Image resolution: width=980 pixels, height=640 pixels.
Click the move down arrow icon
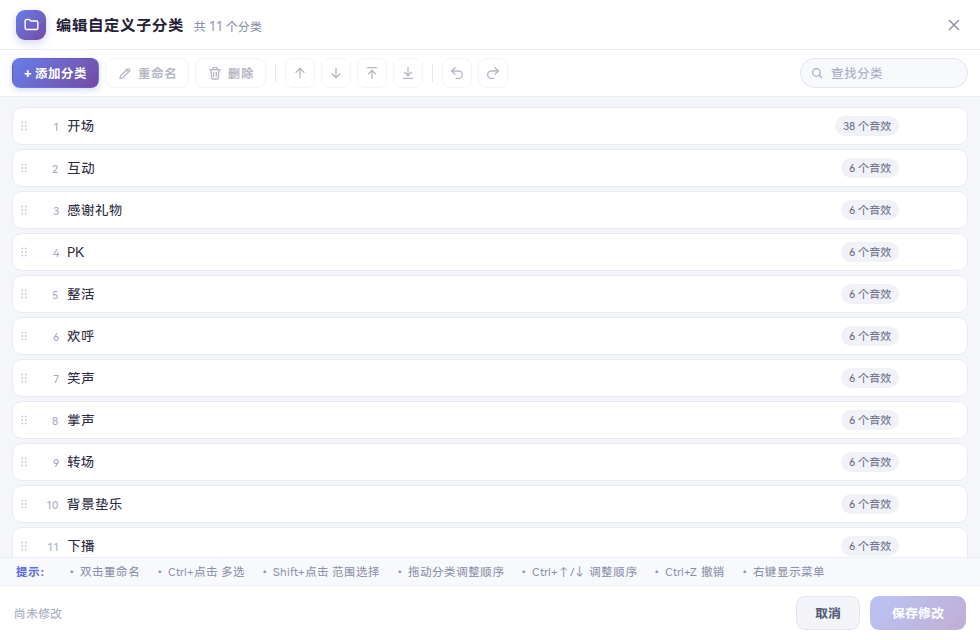(x=336, y=73)
